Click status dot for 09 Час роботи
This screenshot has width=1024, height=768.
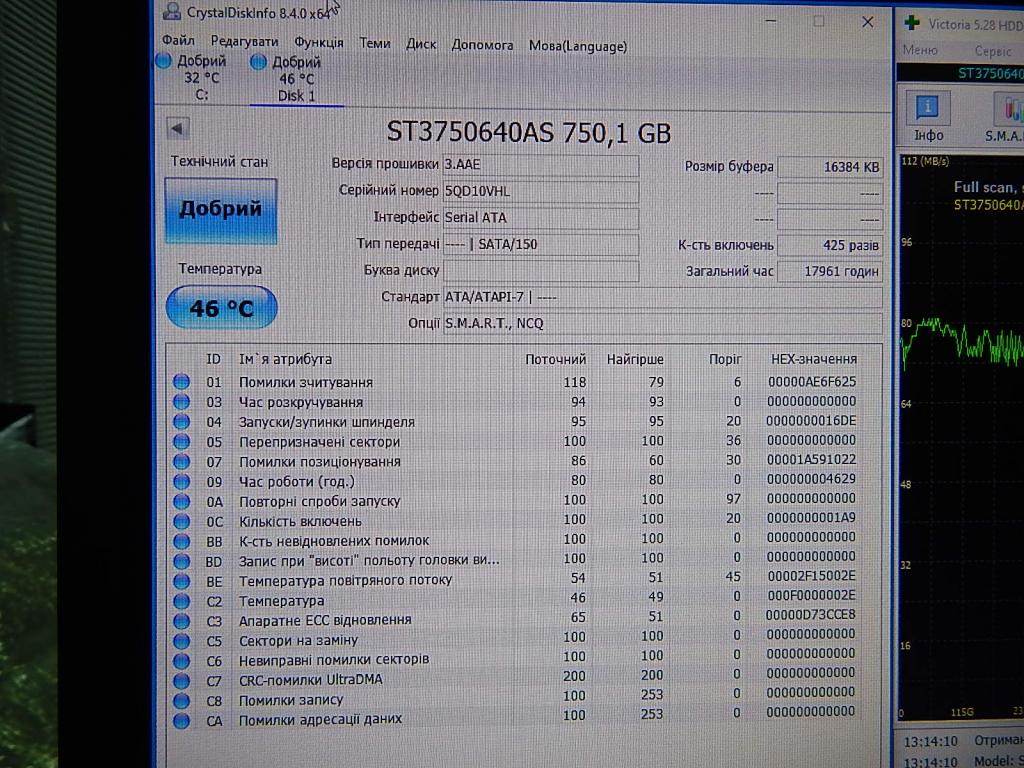point(182,481)
